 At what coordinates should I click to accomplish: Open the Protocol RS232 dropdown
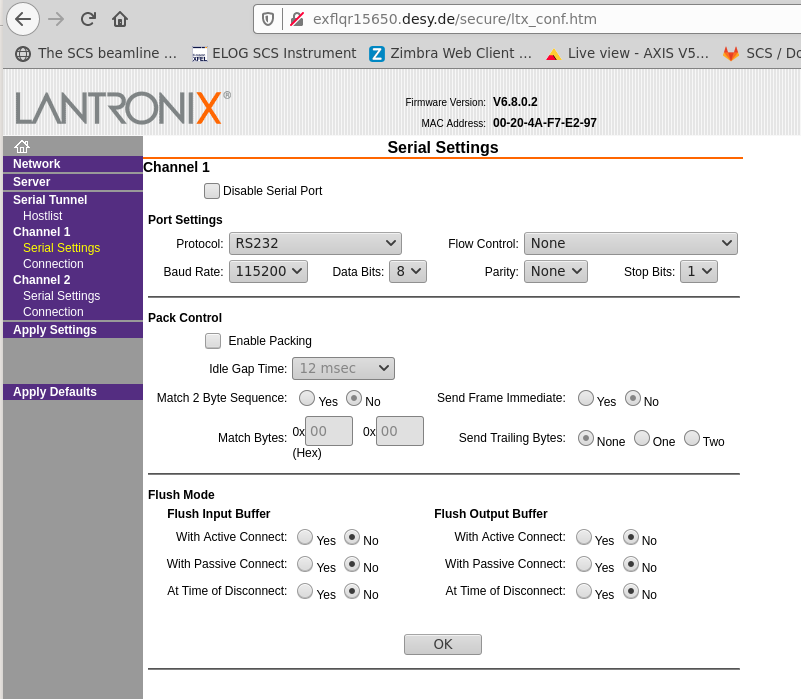pos(315,243)
